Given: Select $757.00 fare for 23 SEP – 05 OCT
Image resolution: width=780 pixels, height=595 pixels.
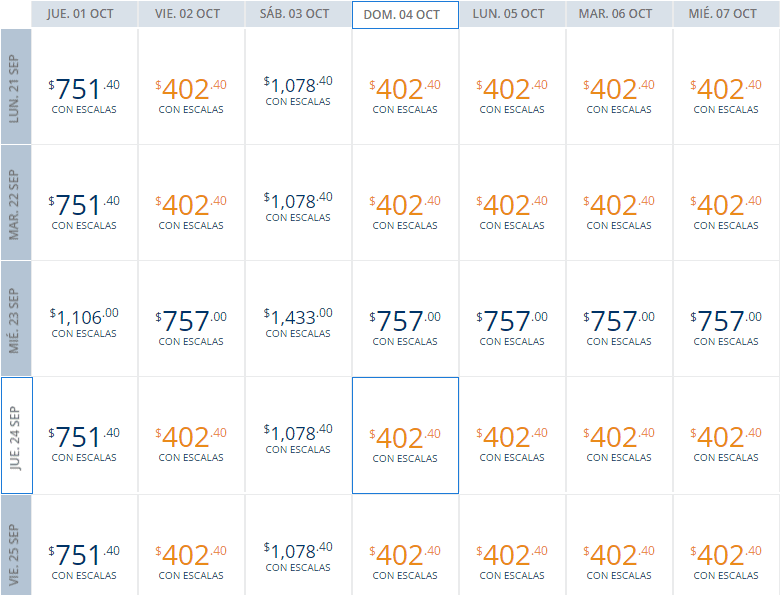Looking at the screenshot, I should (x=512, y=318).
